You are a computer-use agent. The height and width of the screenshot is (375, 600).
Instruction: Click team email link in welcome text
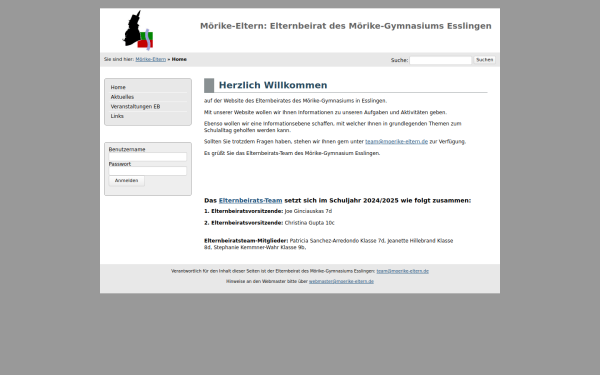[396, 142]
